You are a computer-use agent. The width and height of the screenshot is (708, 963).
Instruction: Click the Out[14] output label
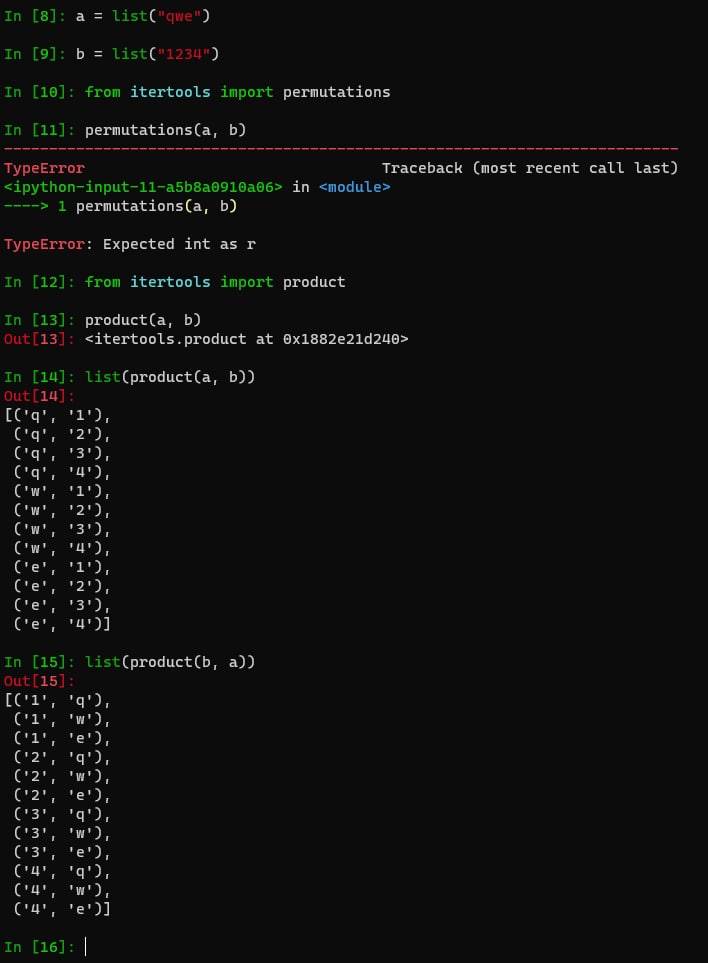click(35, 396)
